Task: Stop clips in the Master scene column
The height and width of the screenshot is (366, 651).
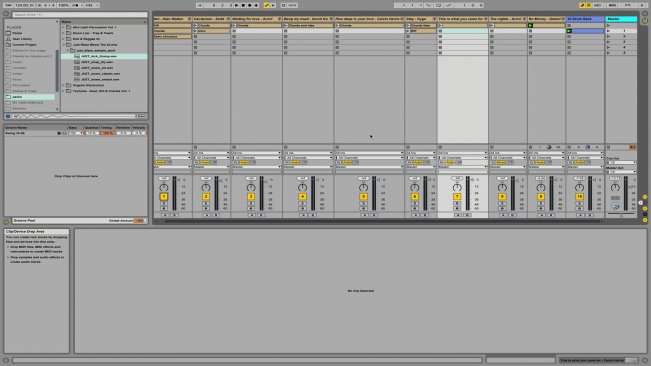Action: 609,147
